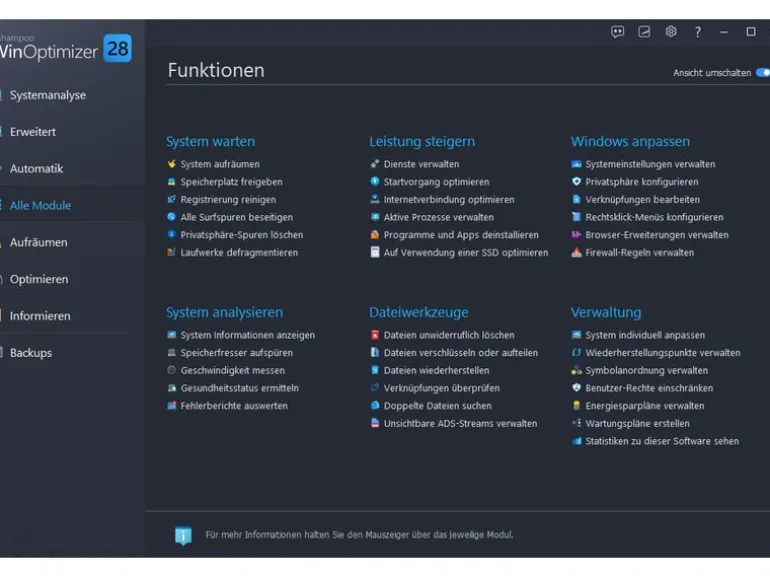Screen dimensions: 770x578
Task: Click the Laufwerke defragmentieren icon
Action: point(171,252)
